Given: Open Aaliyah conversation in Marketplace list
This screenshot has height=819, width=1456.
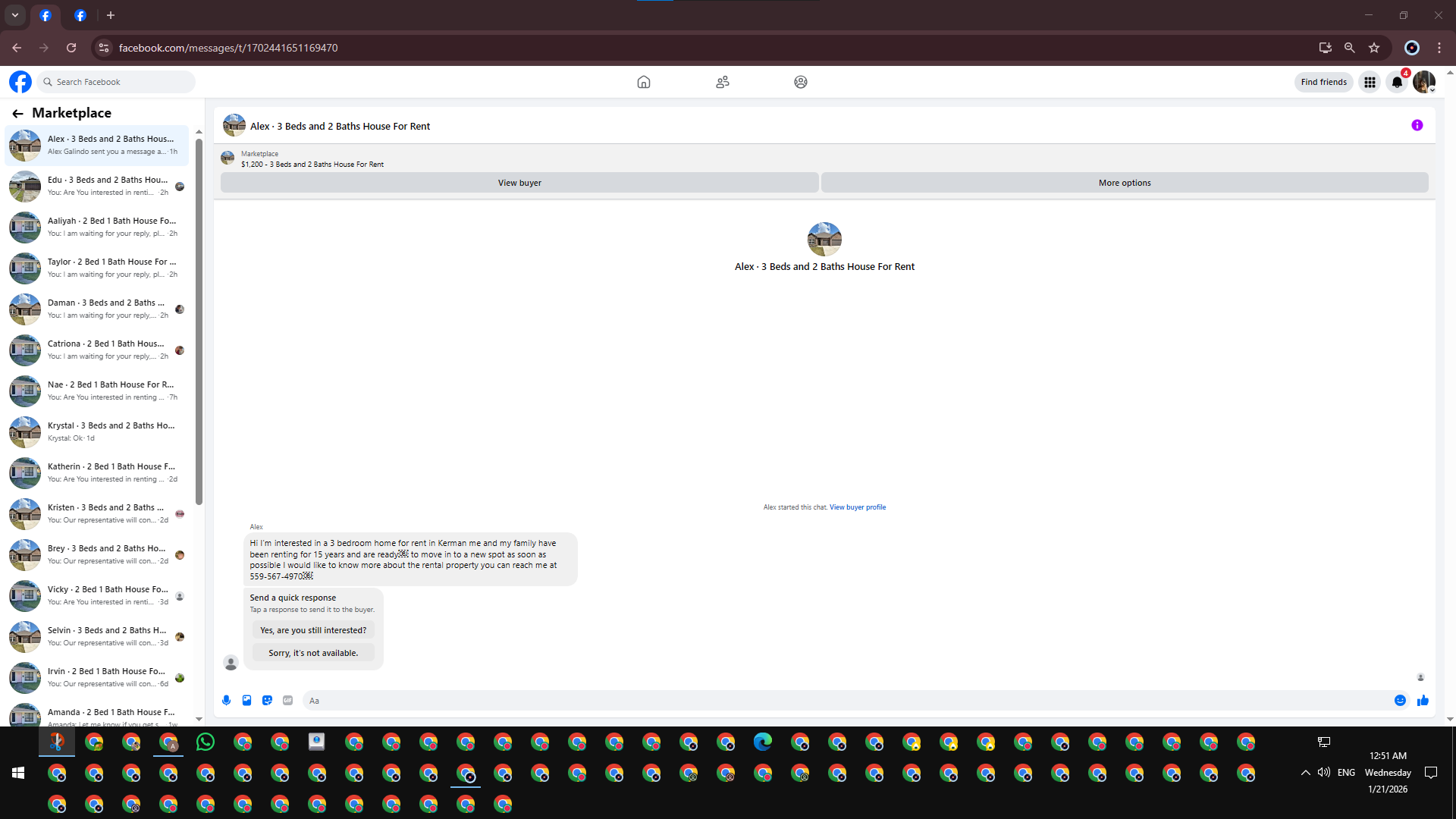Looking at the screenshot, I should (x=97, y=227).
